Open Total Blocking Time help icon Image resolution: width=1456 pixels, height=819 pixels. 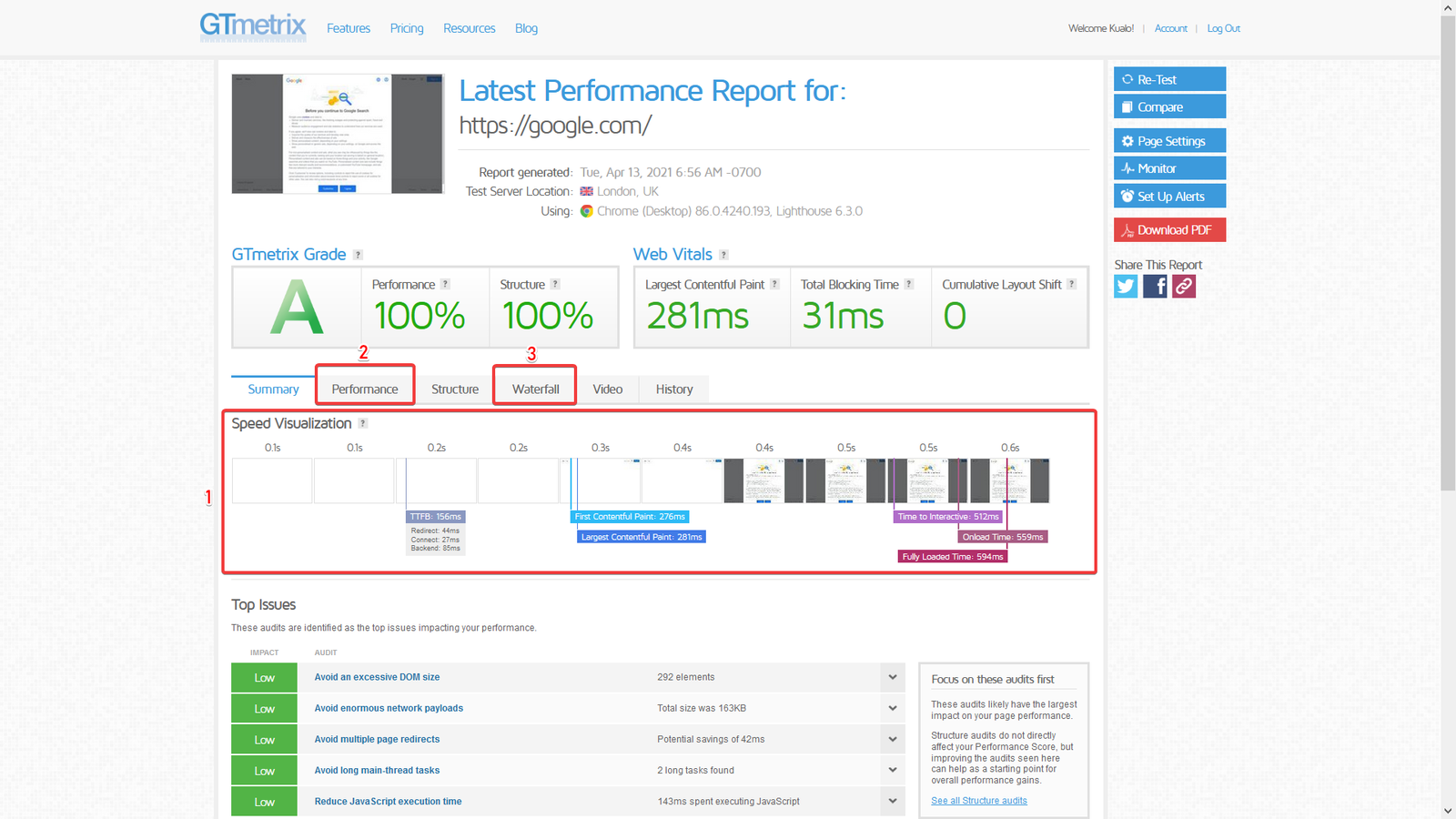[908, 284]
